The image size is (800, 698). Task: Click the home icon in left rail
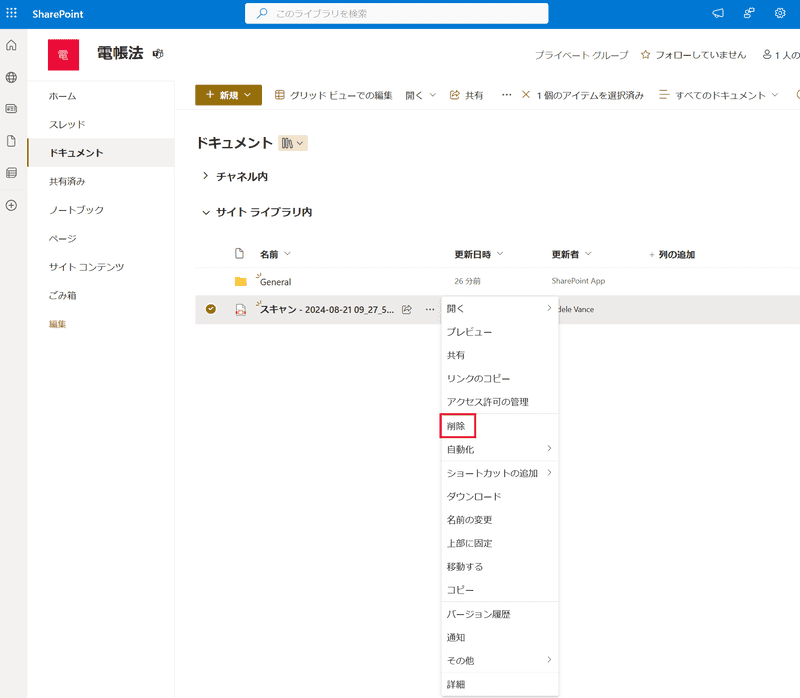12,45
